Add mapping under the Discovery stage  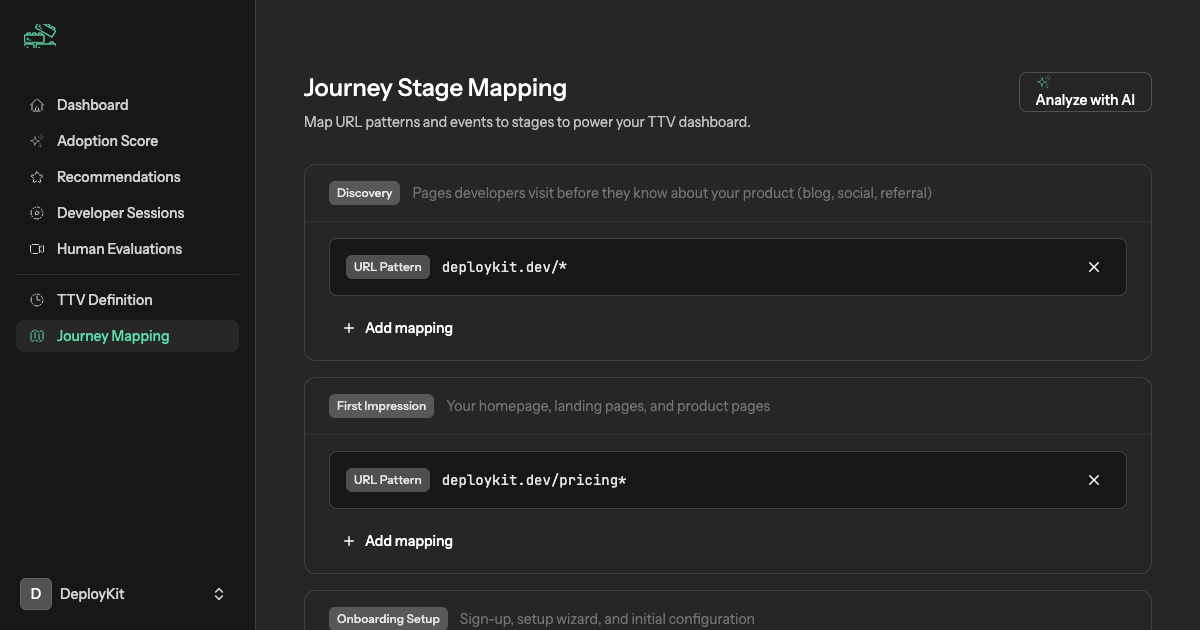[x=398, y=327]
